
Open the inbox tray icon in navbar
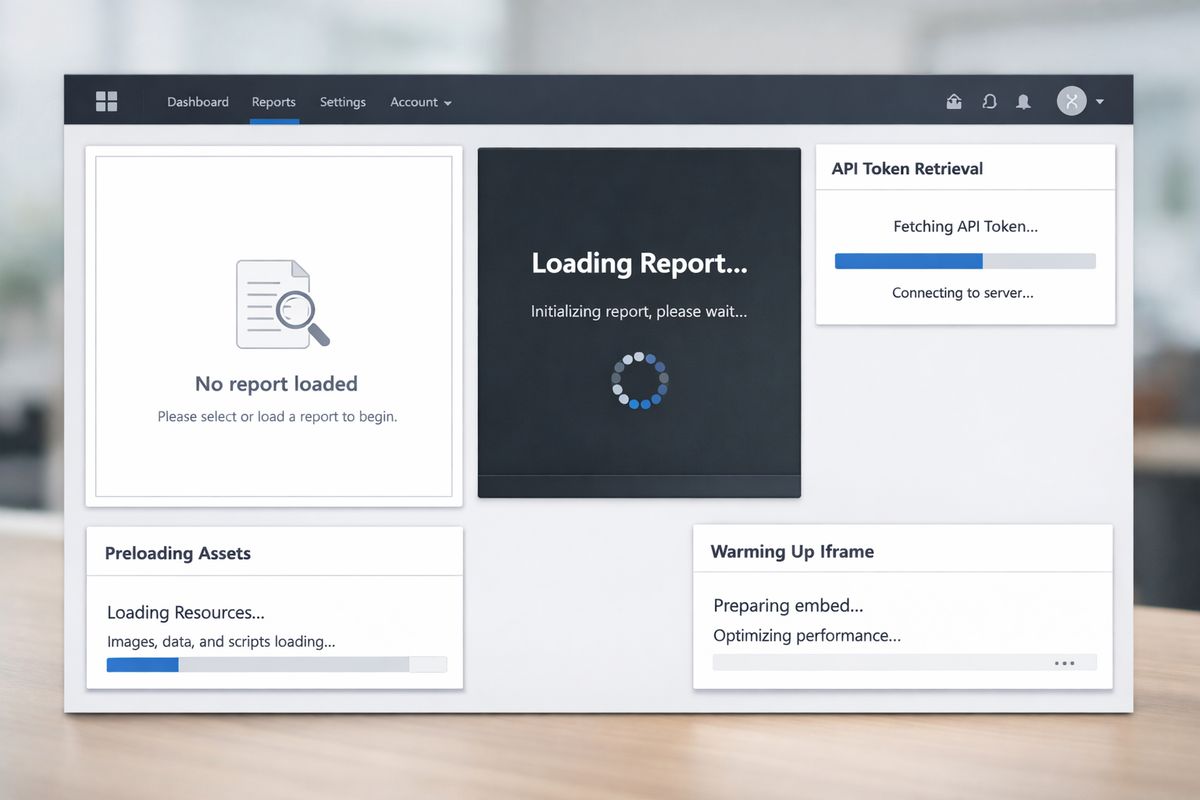[954, 101]
